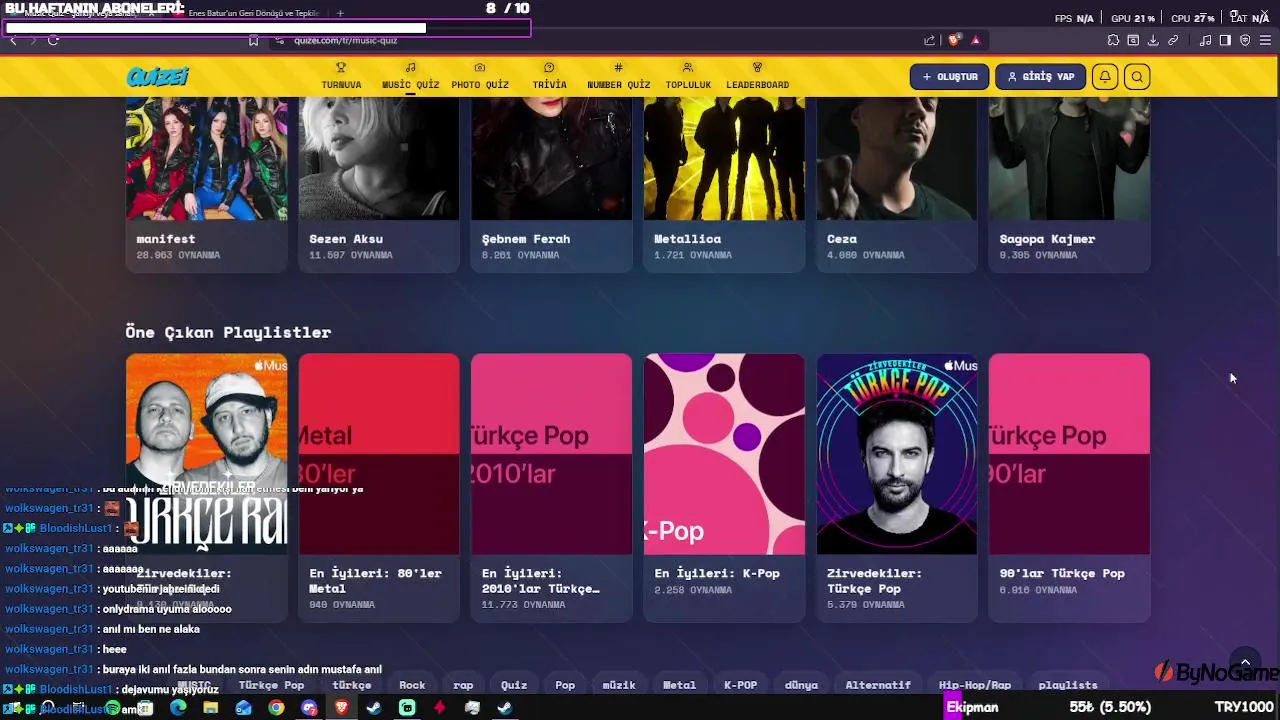Open Brave Shields lion icon
Viewport: 1280px width, 720px height.
(x=954, y=40)
